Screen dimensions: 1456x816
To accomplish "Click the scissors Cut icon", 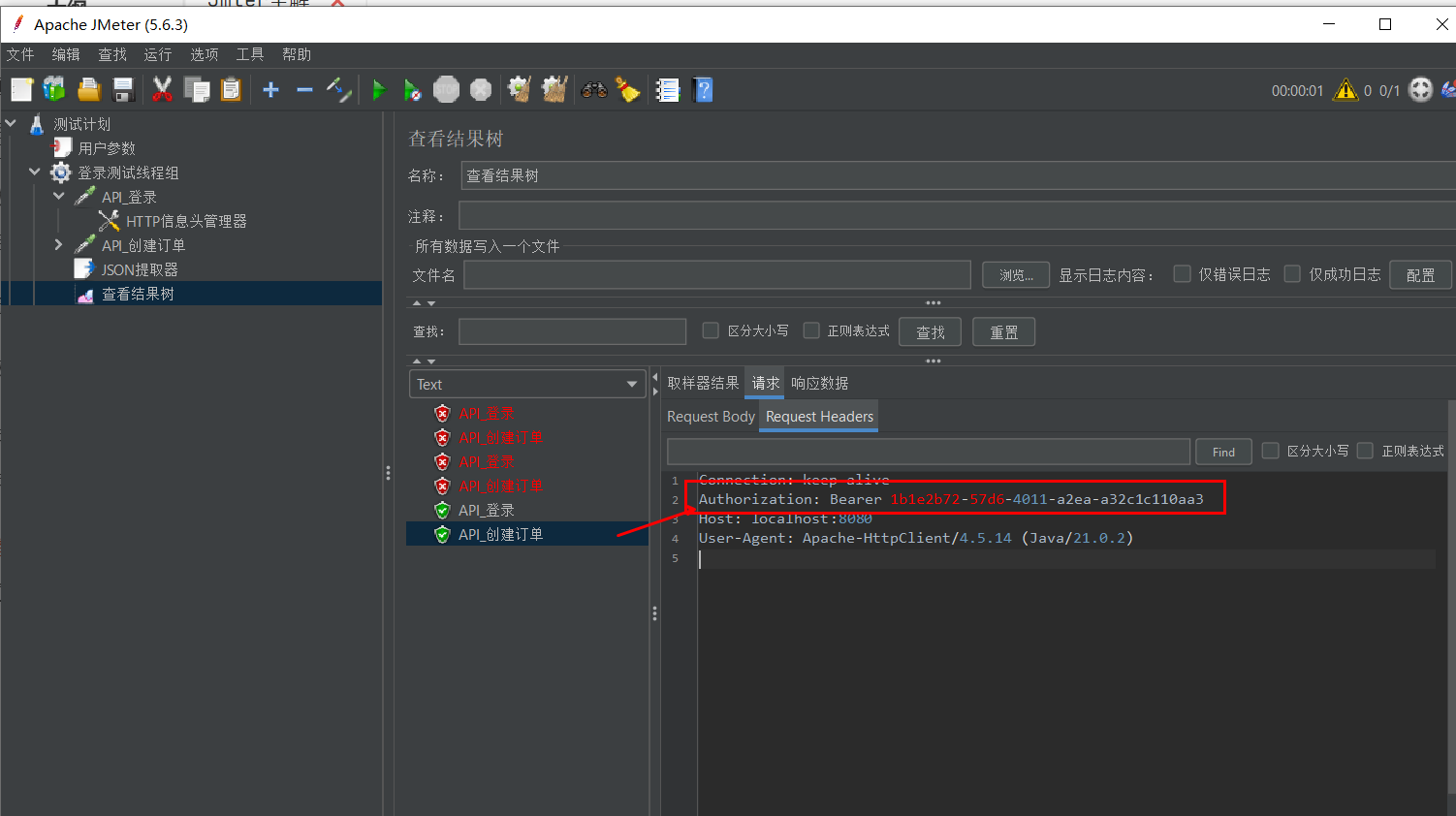I will point(162,90).
